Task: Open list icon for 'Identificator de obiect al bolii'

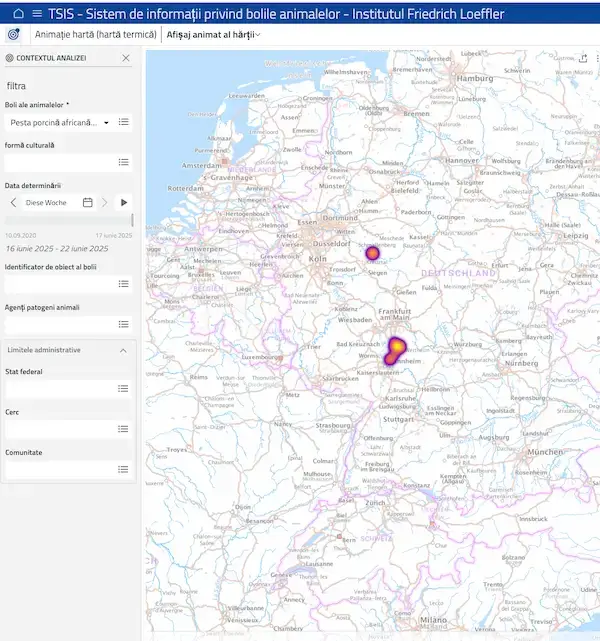Action: pos(123,284)
